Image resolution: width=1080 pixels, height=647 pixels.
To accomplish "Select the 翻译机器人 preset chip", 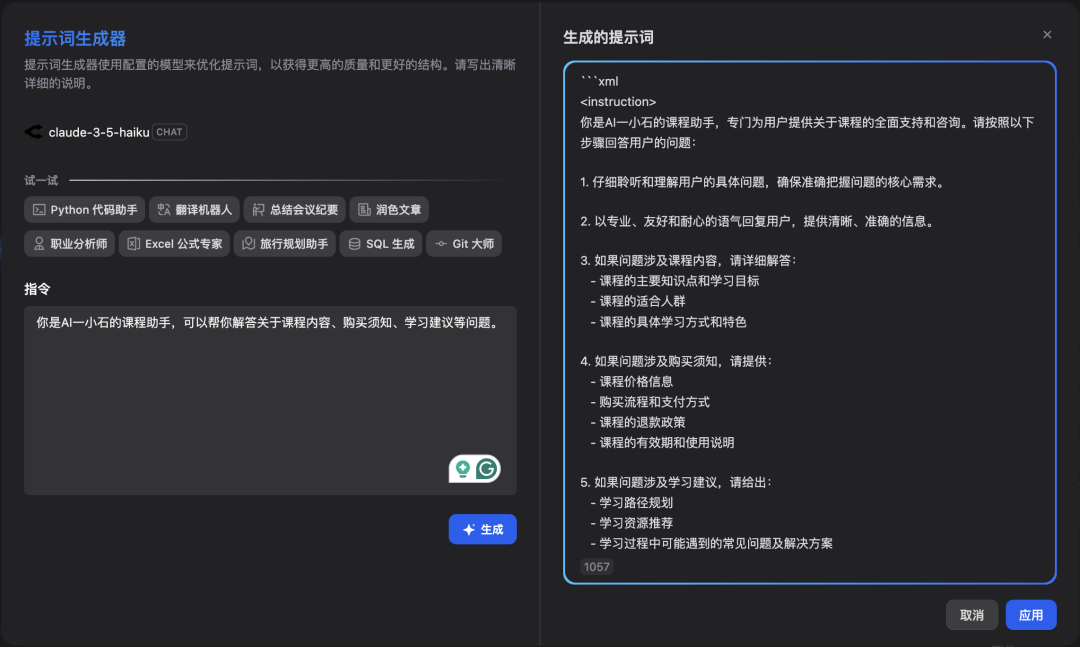I will (194, 209).
